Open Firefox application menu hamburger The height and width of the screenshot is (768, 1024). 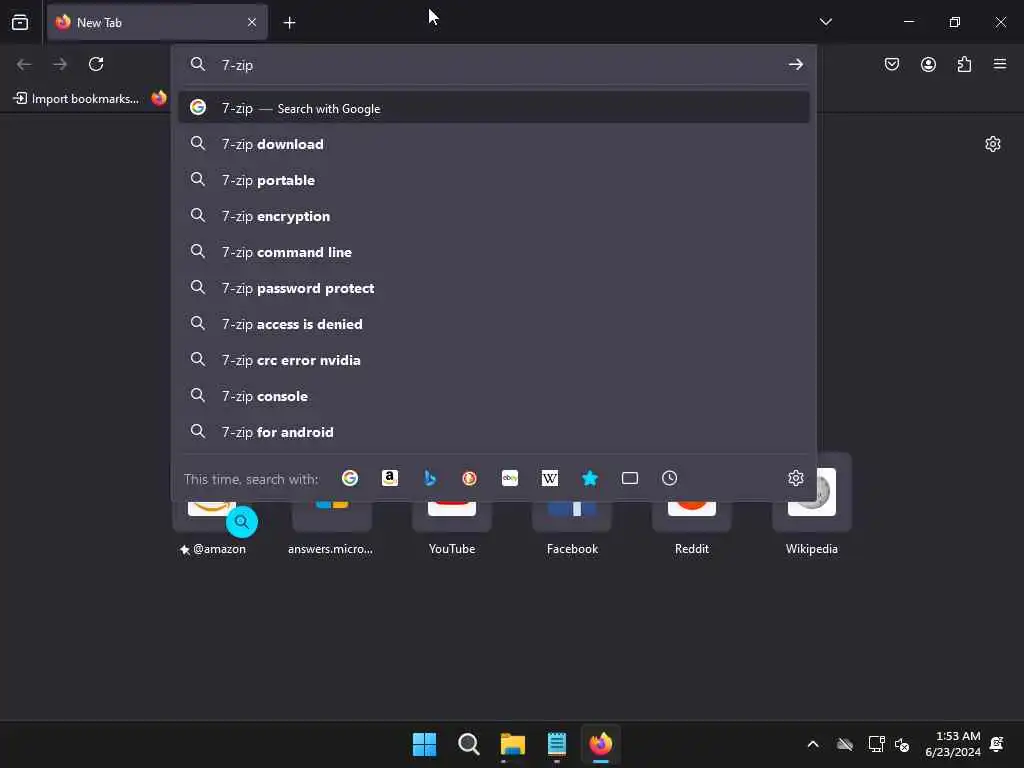click(x=1000, y=64)
